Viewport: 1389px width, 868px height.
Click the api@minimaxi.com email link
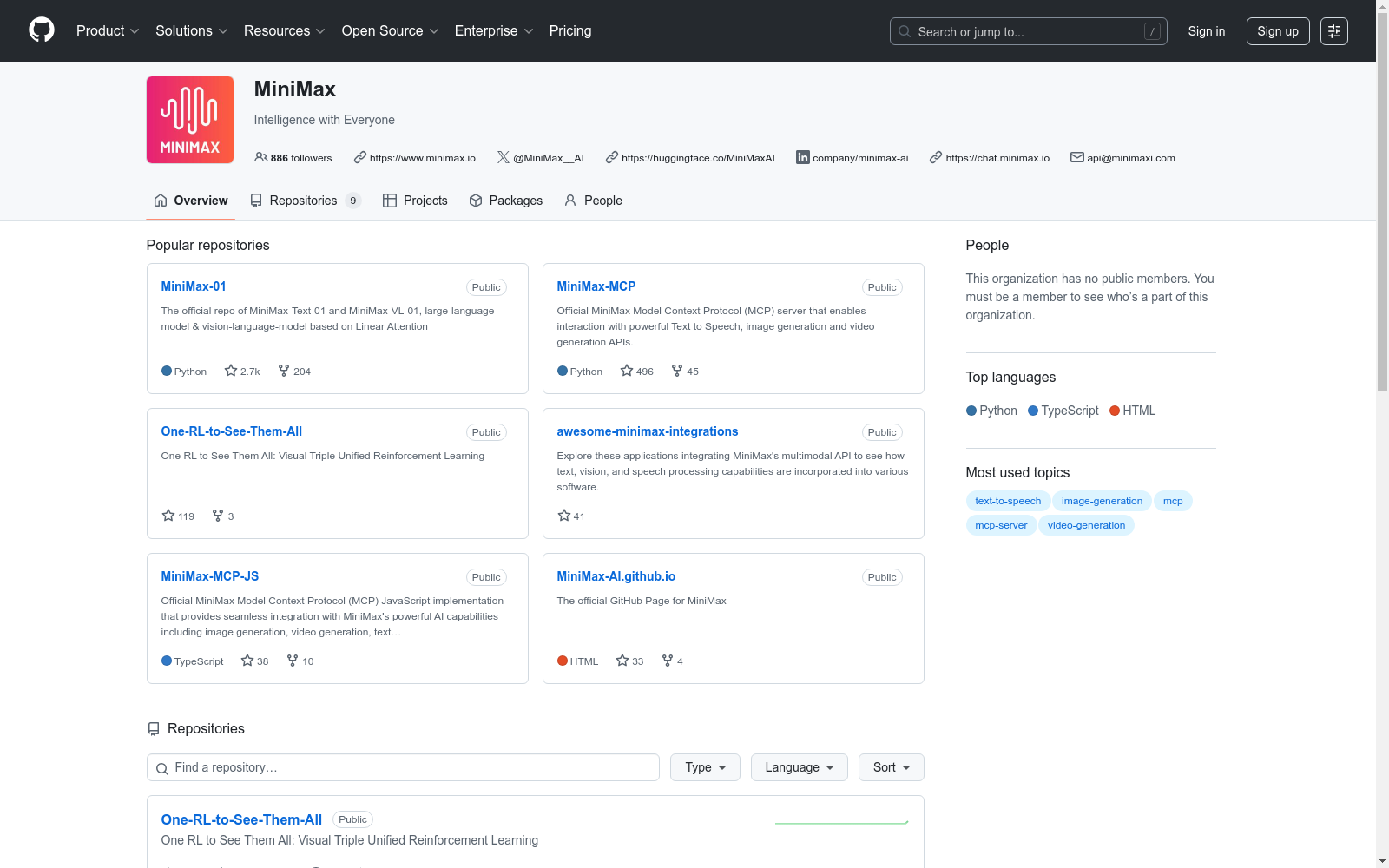point(1131,158)
